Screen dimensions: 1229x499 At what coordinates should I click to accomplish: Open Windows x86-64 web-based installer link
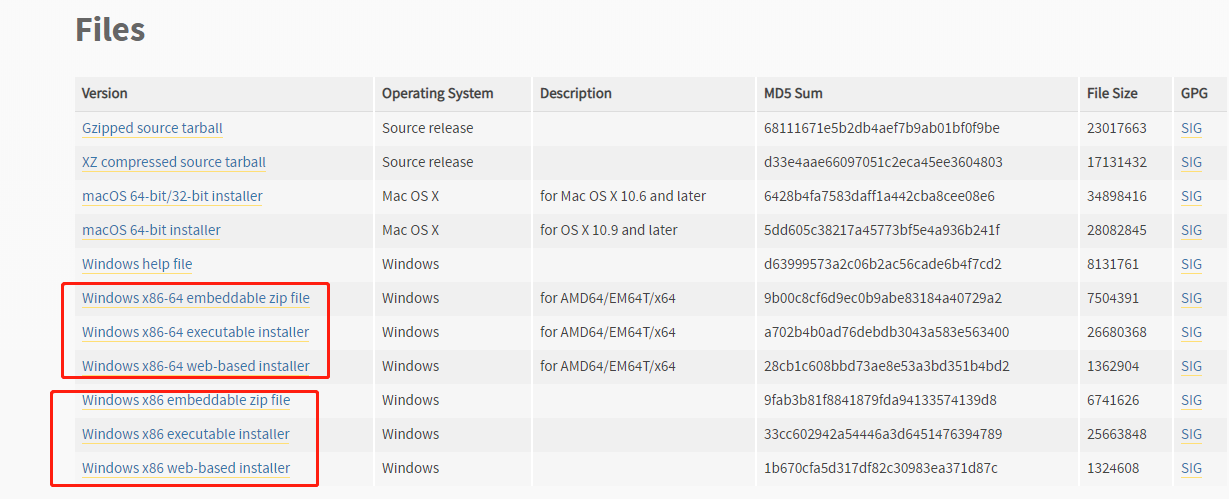point(196,366)
